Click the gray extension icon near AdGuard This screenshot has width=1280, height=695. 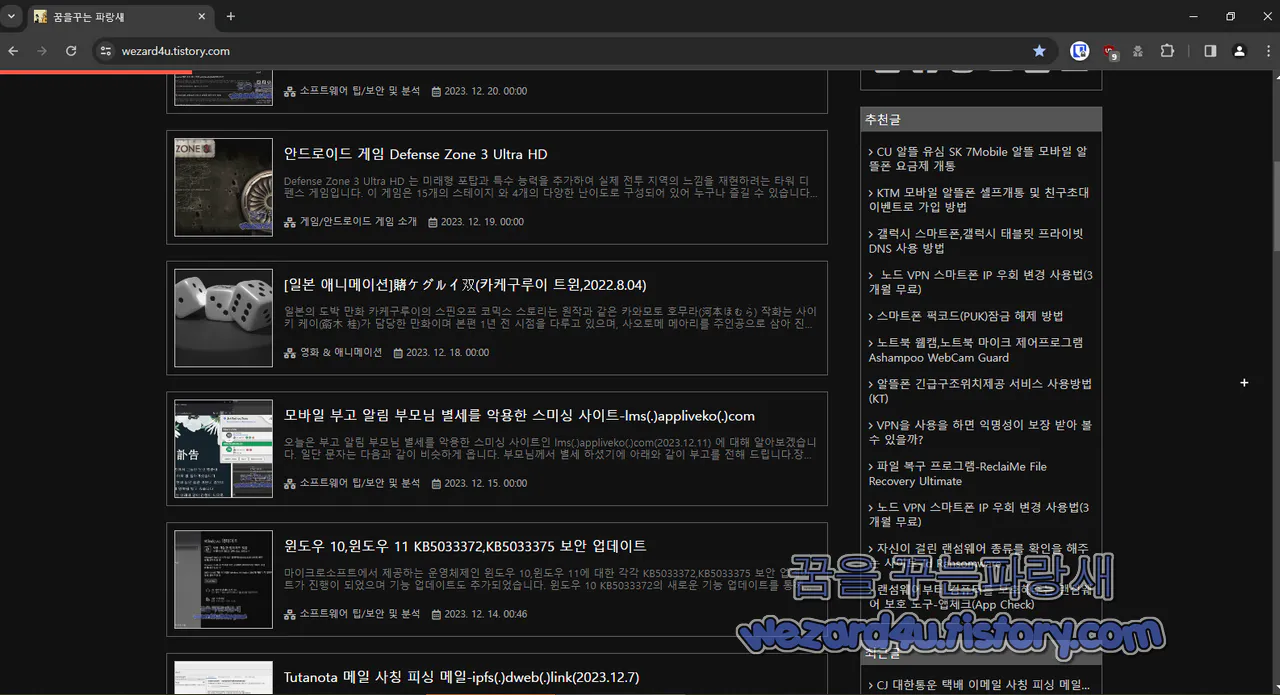click(x=1137, y=50)
